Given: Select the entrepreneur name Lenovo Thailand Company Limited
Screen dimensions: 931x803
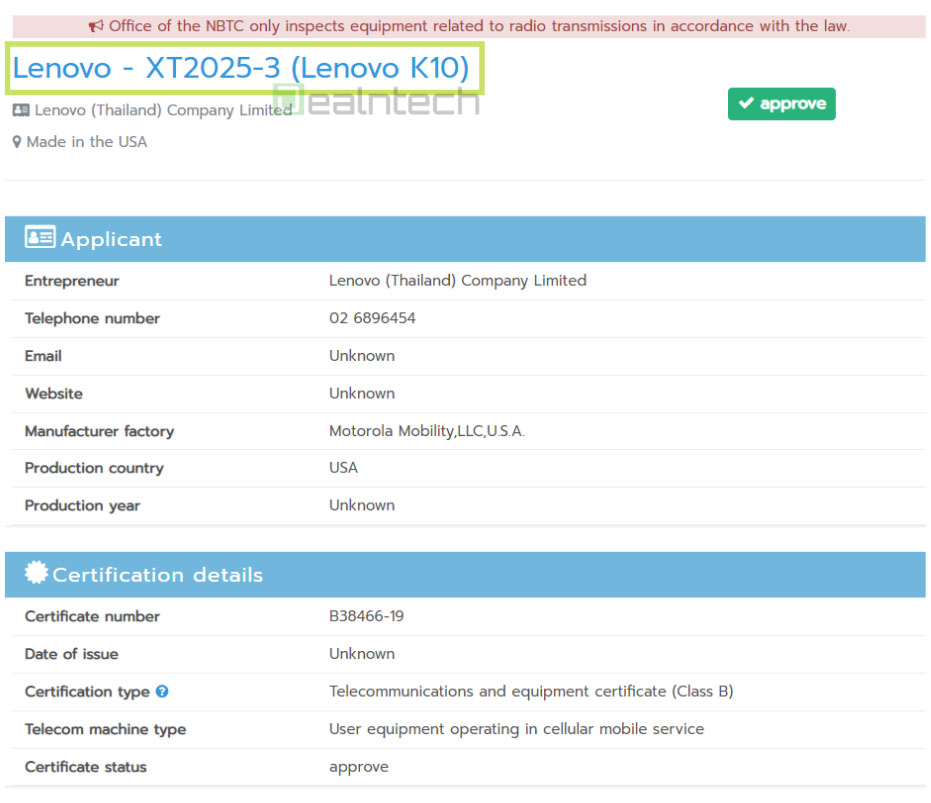Looking at the screenshot, I should click(x=457, y=281).
